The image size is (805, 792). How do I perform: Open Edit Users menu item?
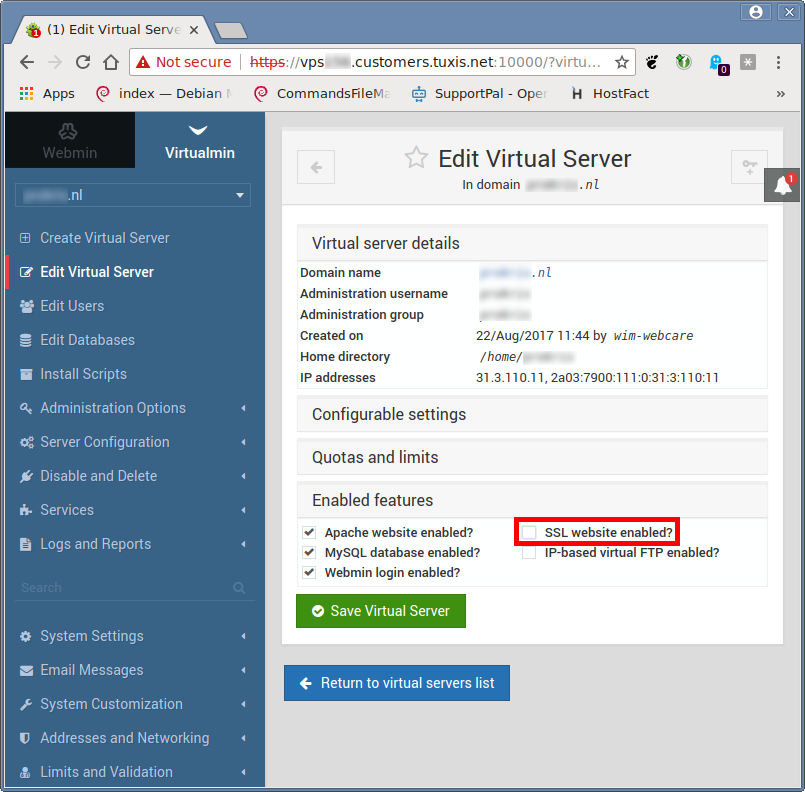pos(72,306)
